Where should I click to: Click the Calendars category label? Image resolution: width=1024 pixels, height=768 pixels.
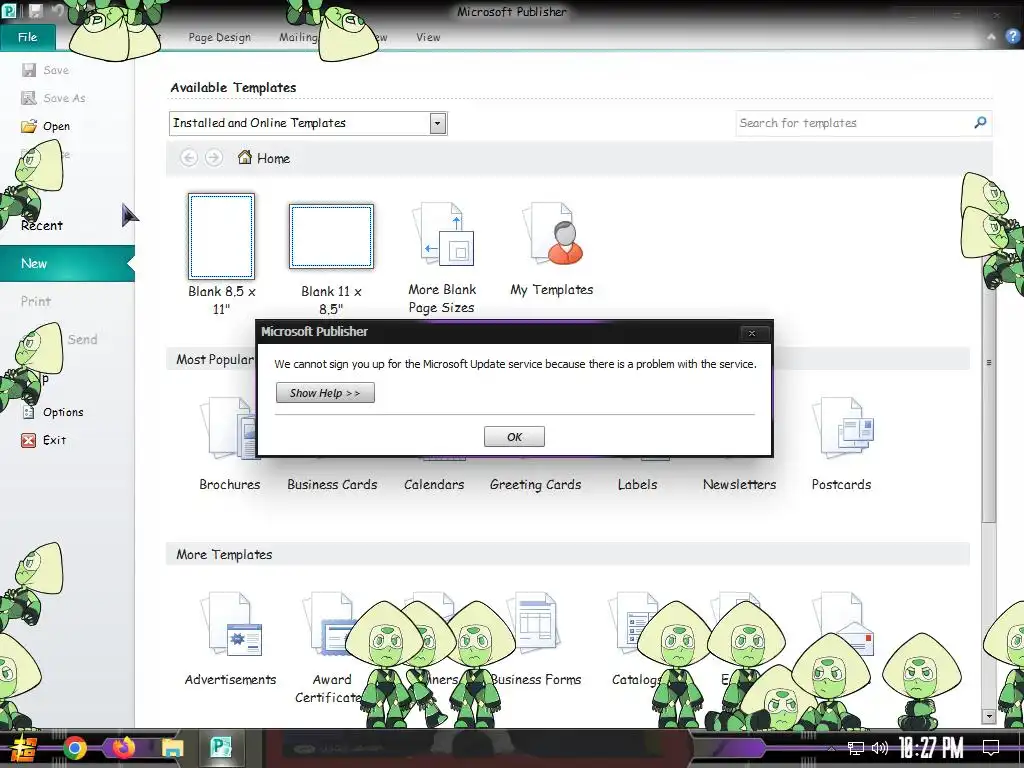tap(434, 485)
